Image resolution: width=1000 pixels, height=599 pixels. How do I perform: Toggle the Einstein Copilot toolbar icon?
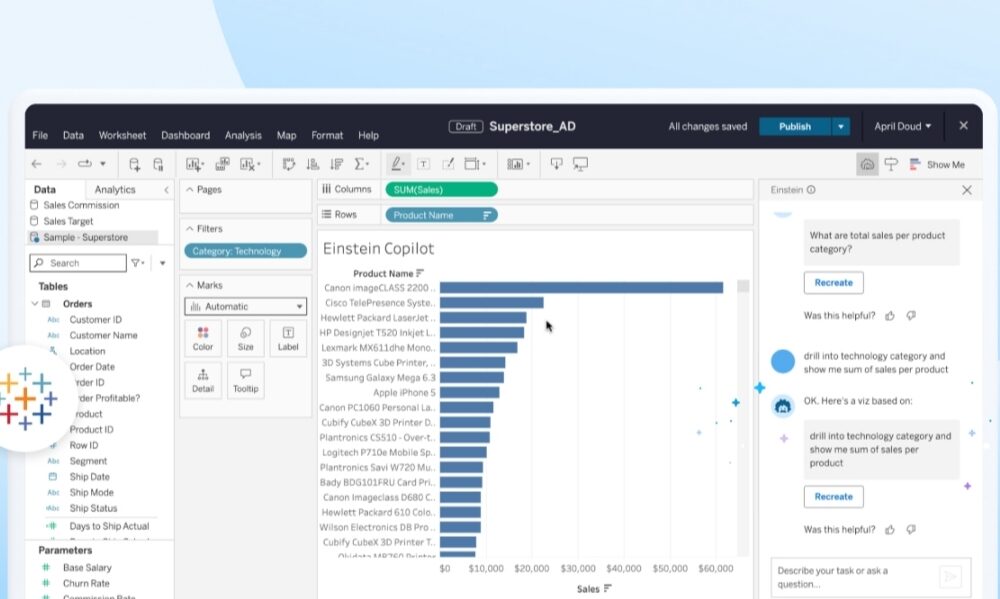pos(867,164)
